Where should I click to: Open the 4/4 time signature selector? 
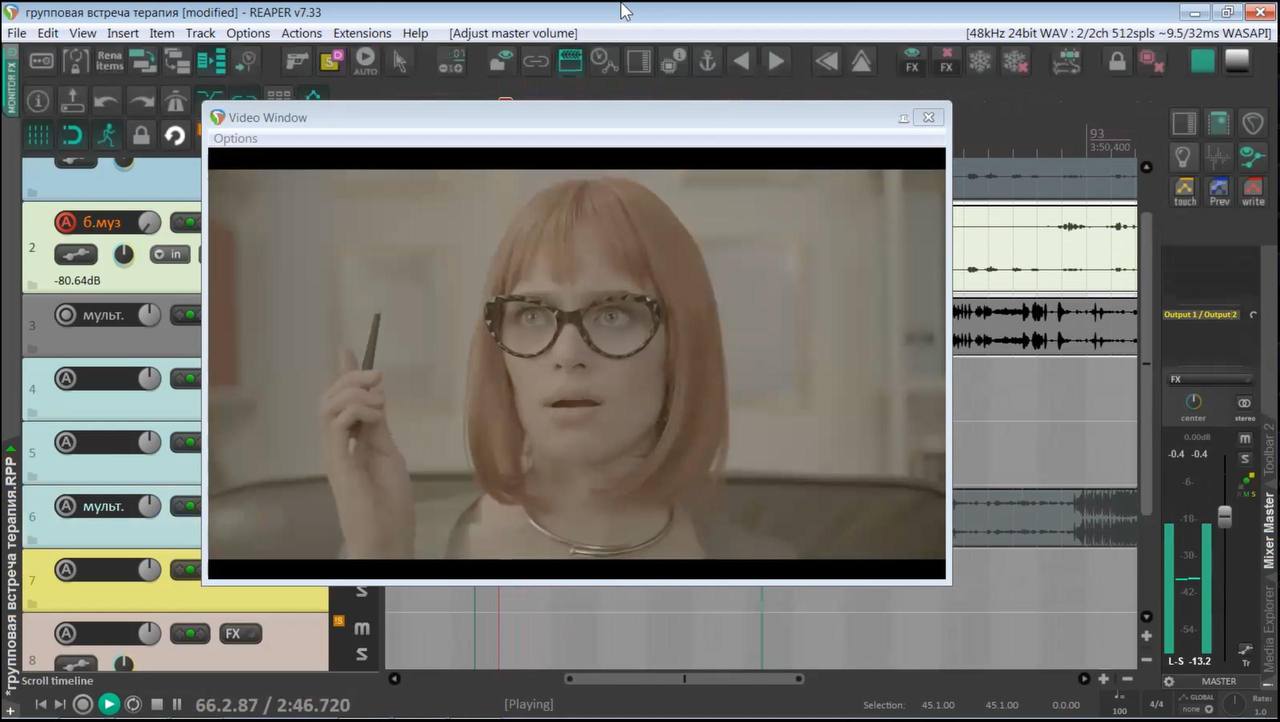1156,704
